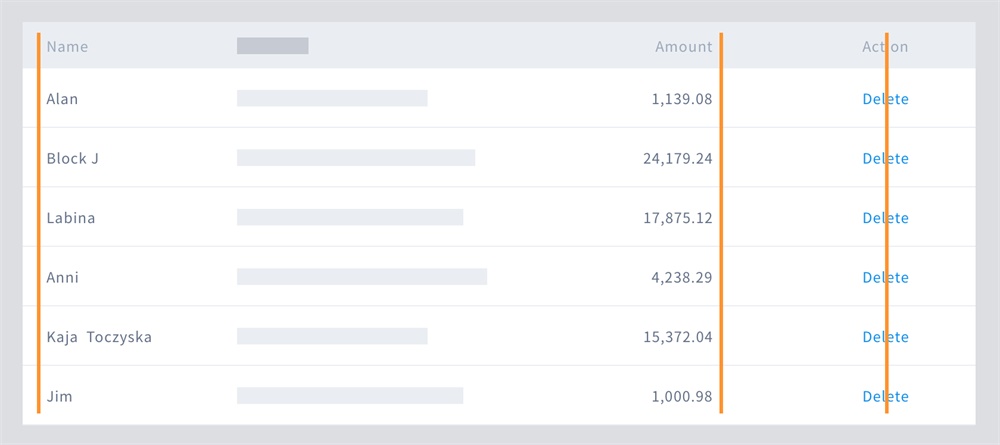Delete the Kaja Toczyska record

coord(885,337)
